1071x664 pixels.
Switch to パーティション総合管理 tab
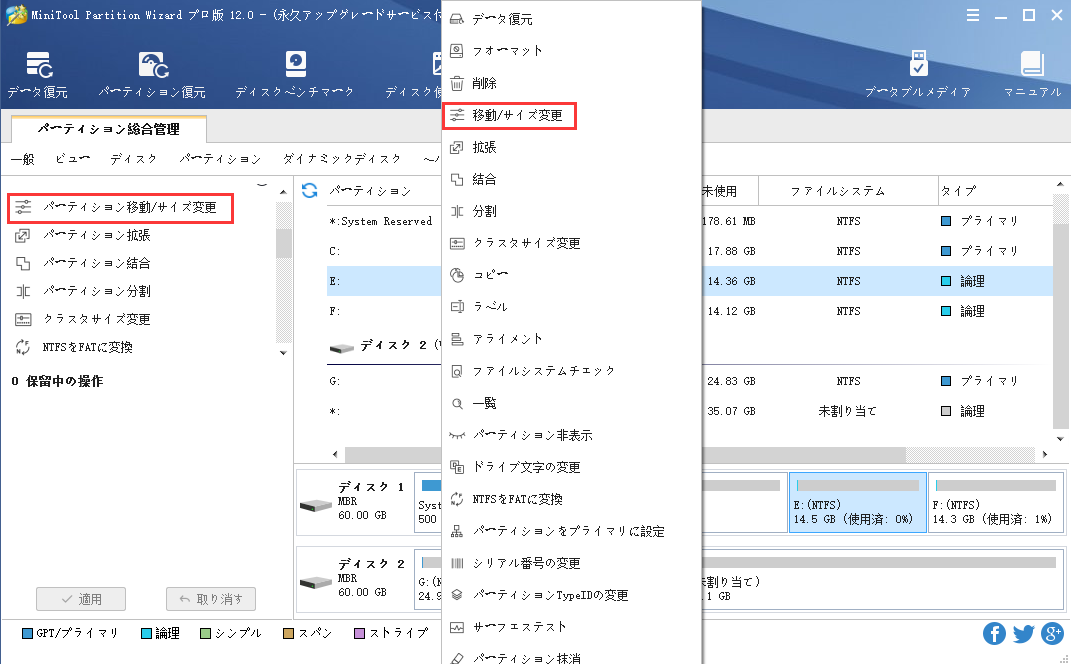point(109,129)
